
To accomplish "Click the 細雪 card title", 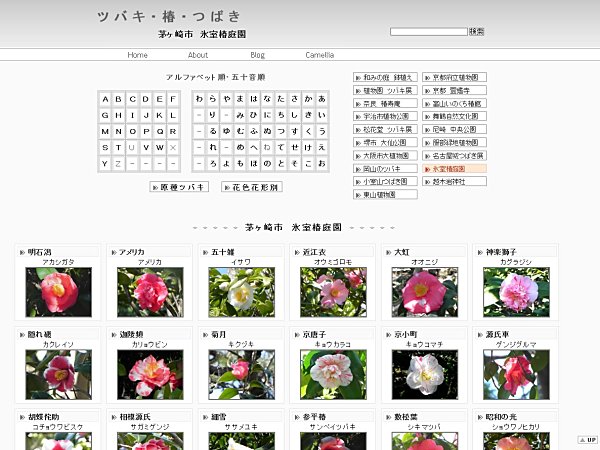I will (219, 417).
